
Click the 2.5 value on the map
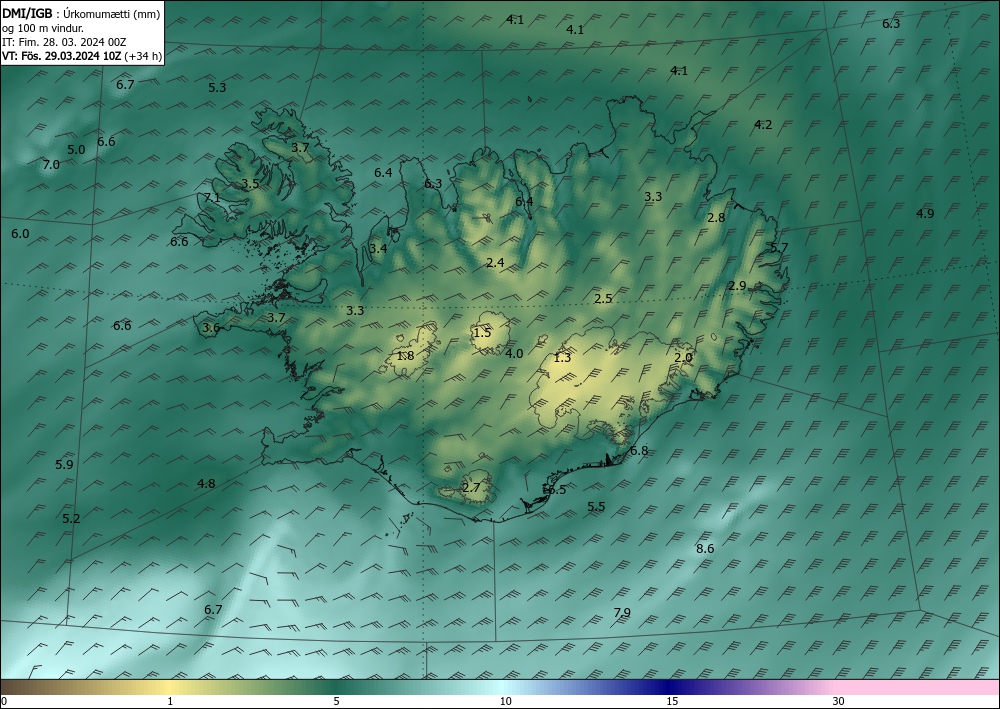coord(603,298)
